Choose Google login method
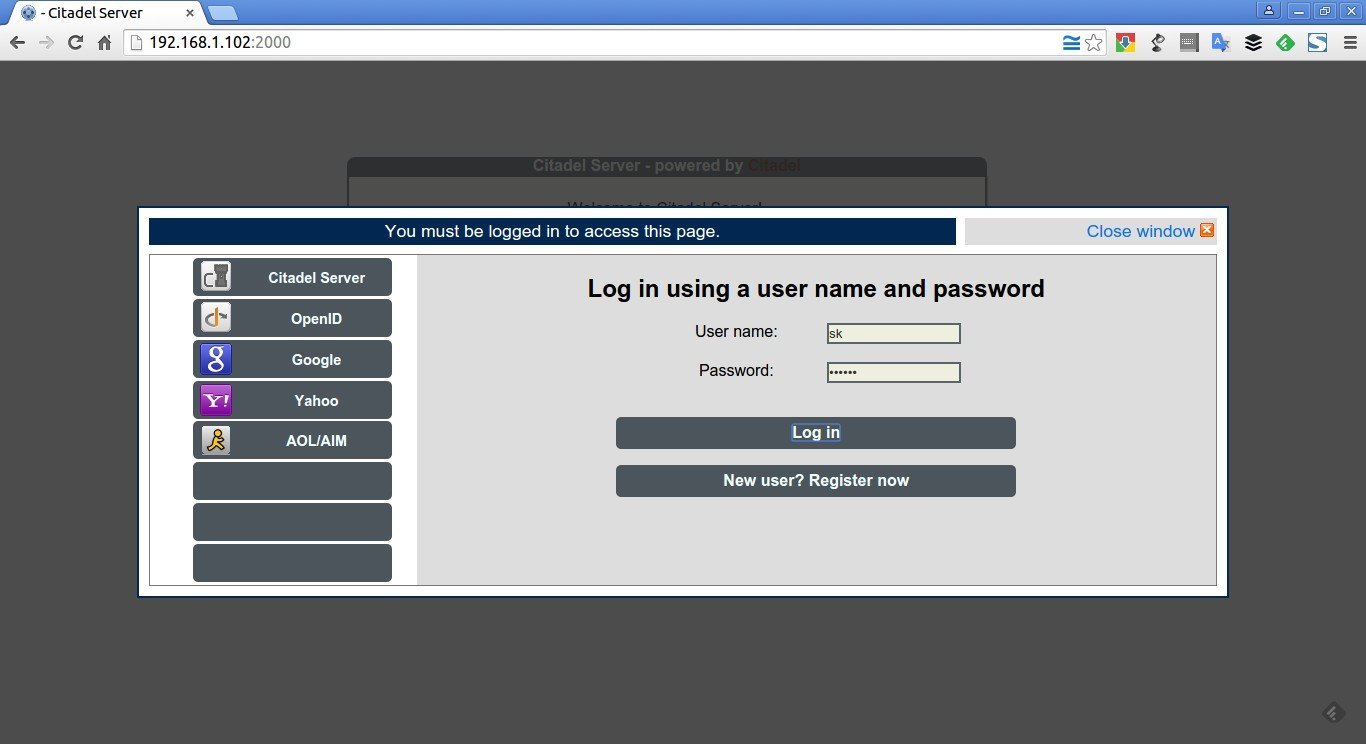The image size is (1366, 744). (292, 359)
